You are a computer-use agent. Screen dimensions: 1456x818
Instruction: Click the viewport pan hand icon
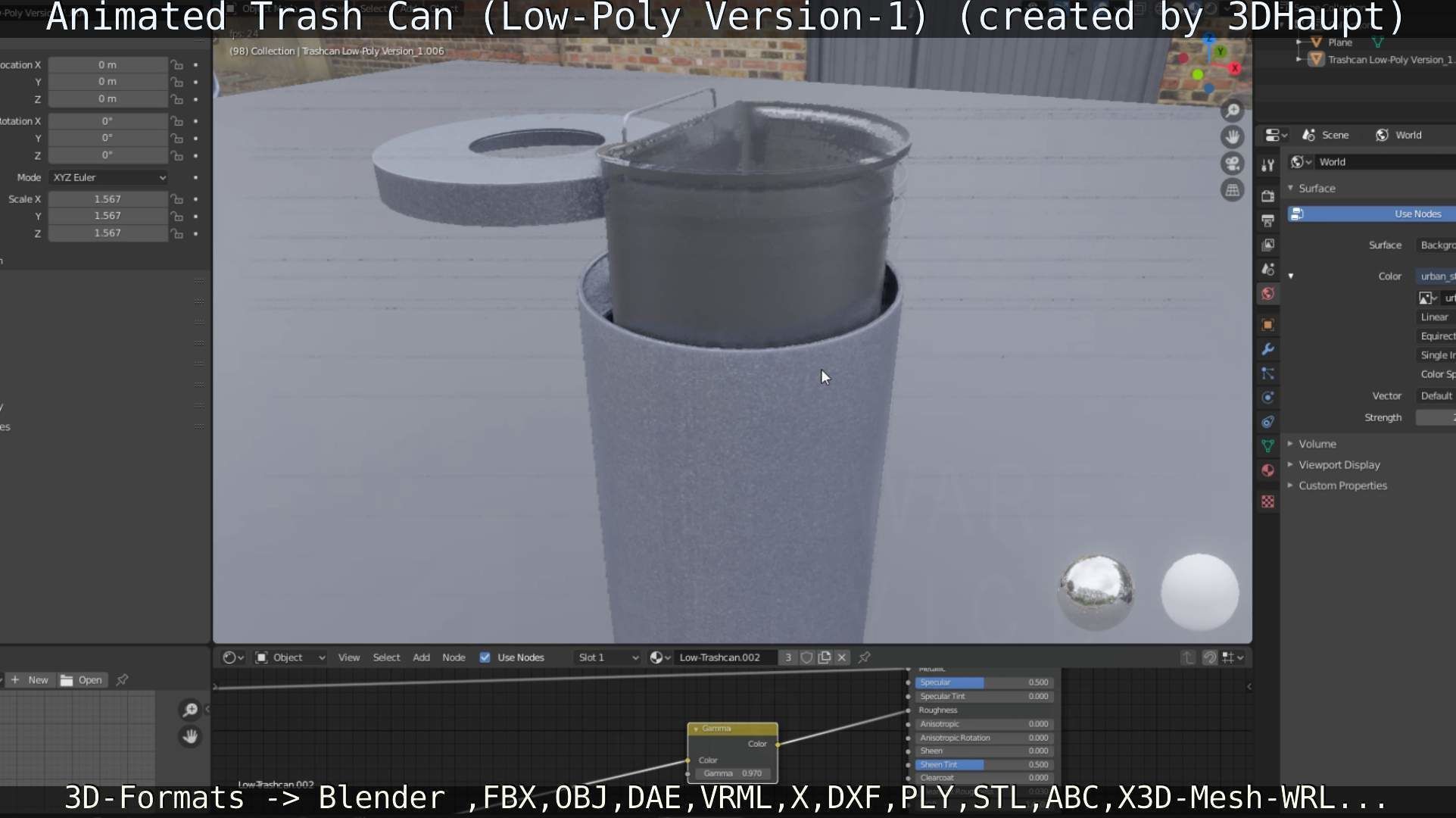click(1233, 137)
